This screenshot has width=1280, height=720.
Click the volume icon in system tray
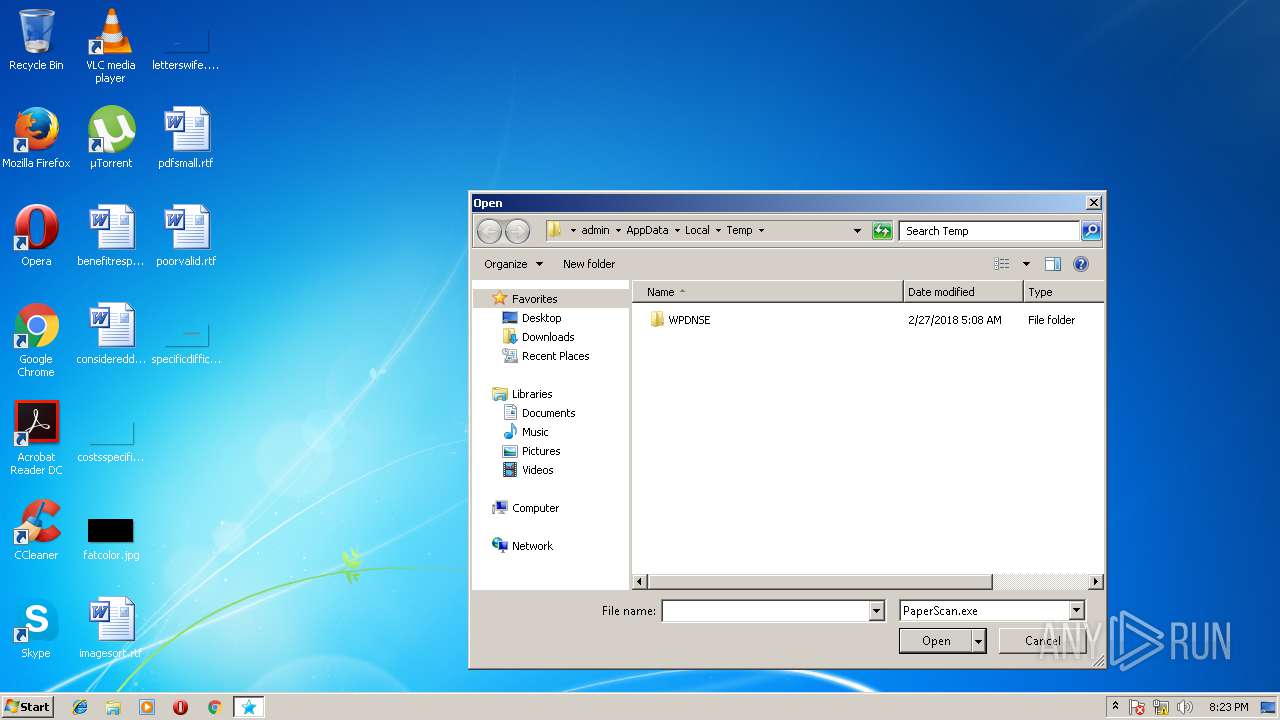point(1185,707)
